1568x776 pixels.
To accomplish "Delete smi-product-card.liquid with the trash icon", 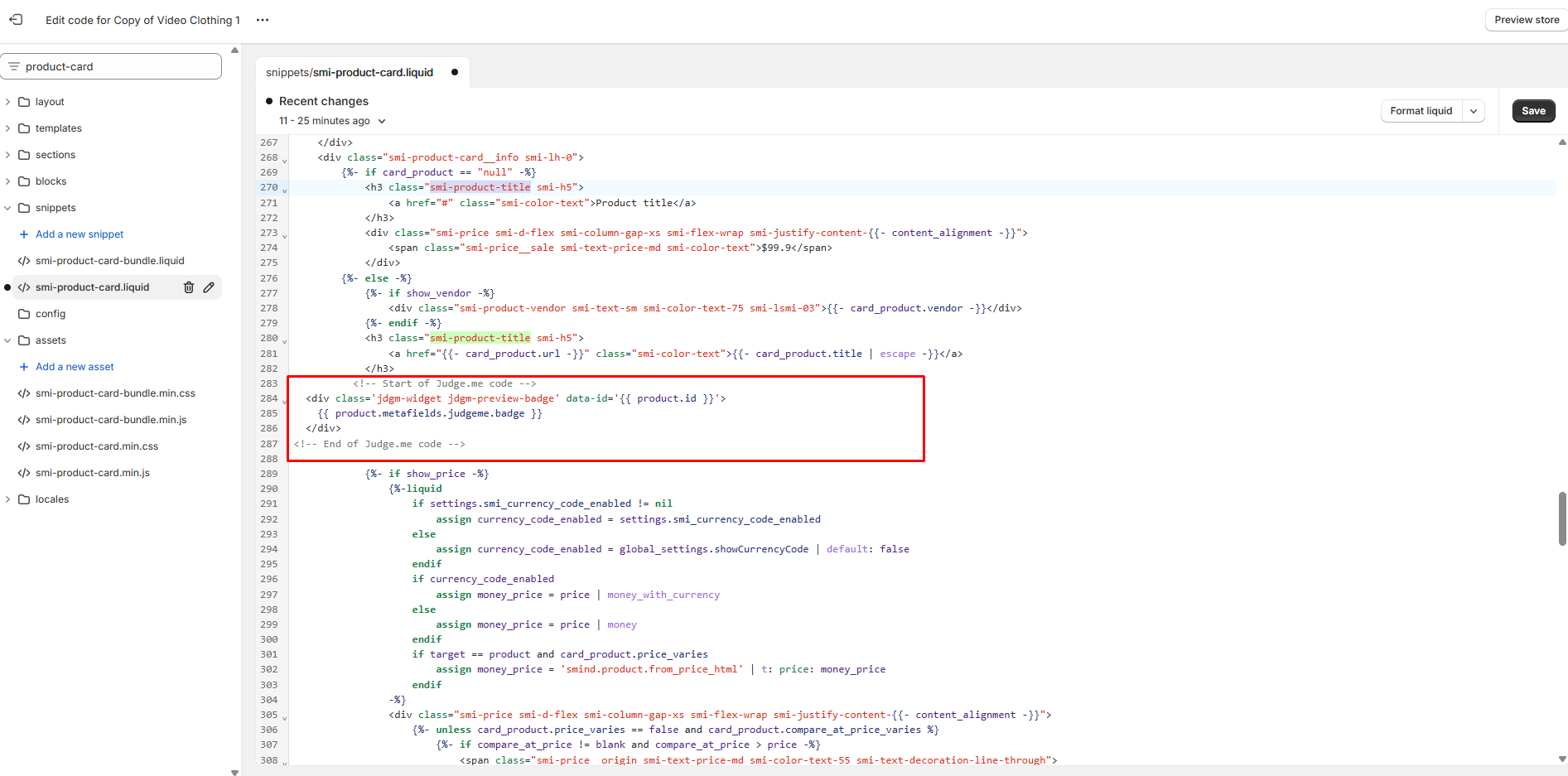I will click(189, 287).
